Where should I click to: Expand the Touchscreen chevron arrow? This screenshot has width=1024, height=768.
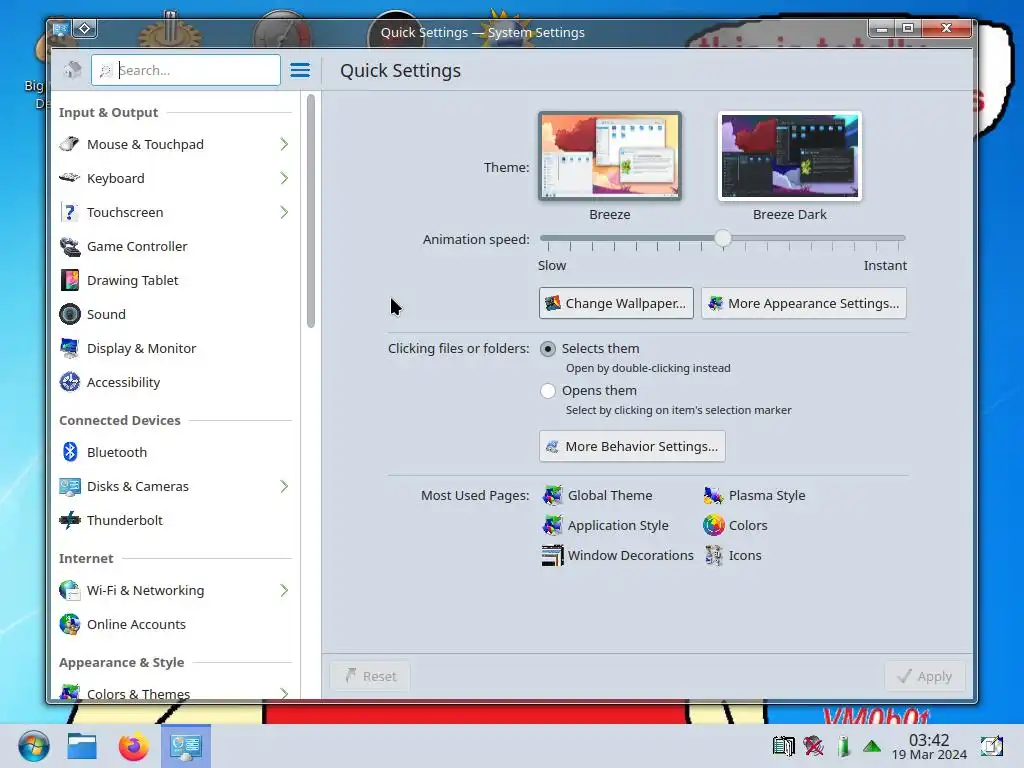click(284, 212)
